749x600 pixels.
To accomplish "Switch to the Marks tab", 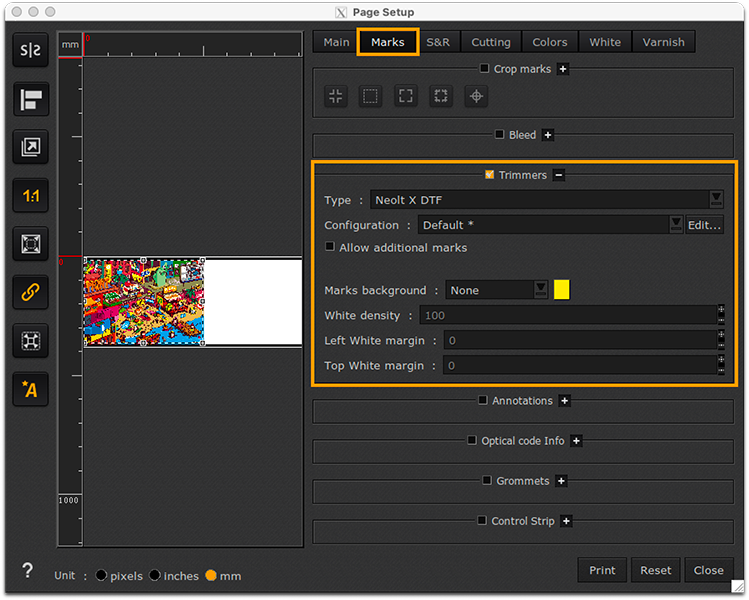I will tap(388, 42).
